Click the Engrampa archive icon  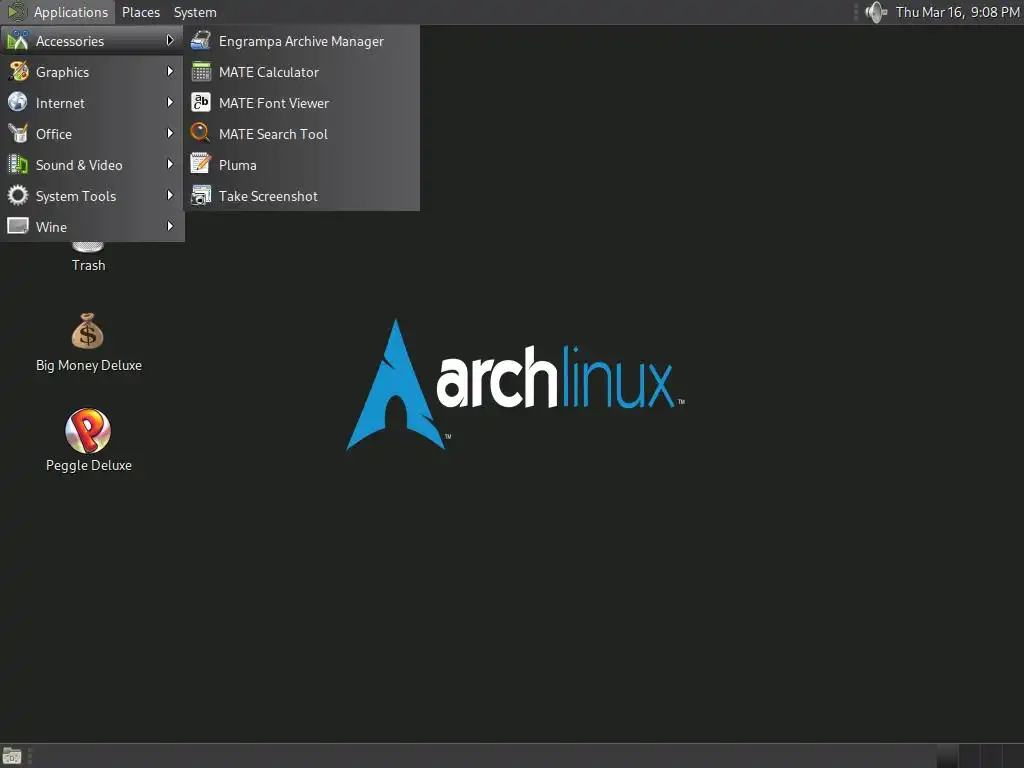tap(200, 40)
